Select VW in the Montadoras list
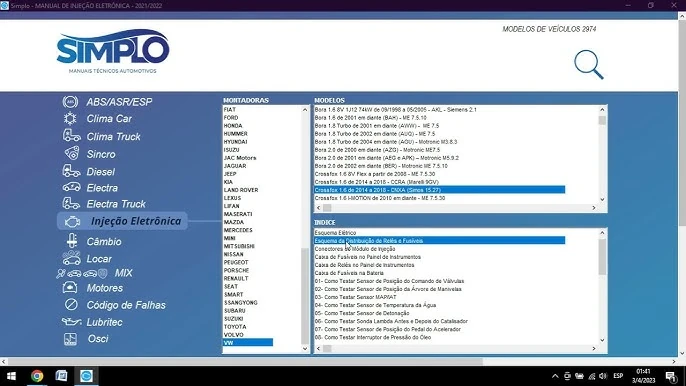Viewport: 686px width, 386px height. click(x=248, y=343)
